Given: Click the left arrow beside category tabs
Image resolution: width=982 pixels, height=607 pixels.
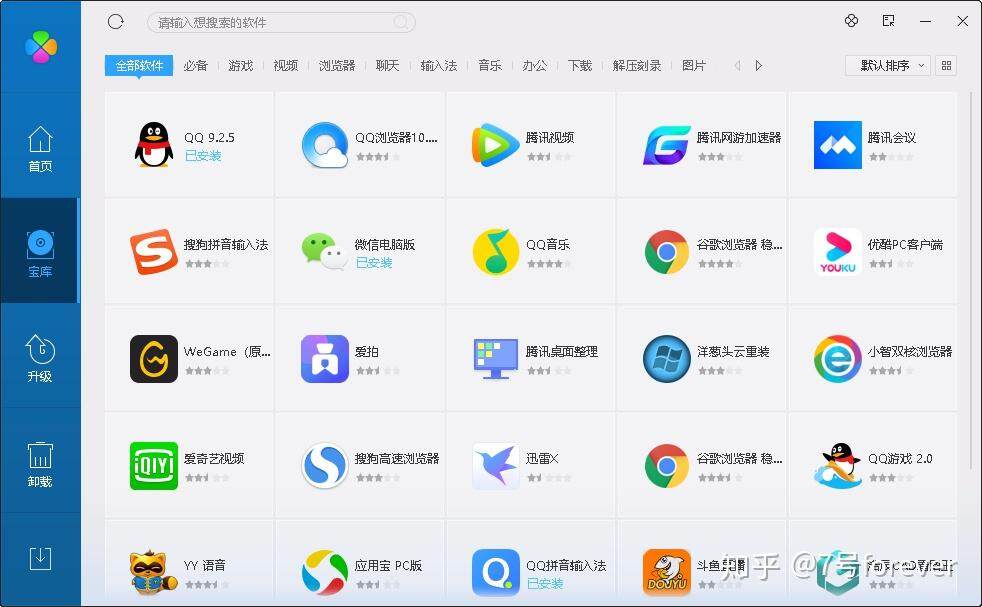Looking at the screenshot, I should [x=736, y=65].
